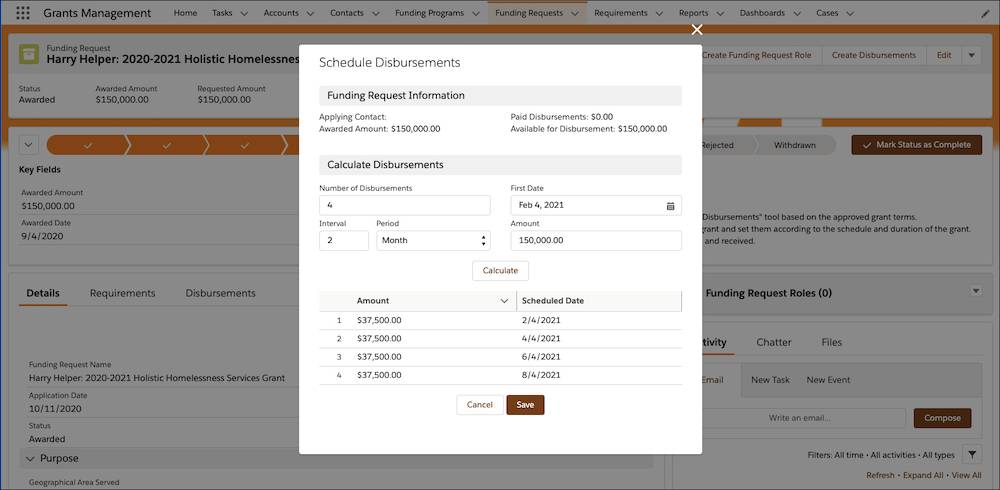This screenshot has height=490, width=1000.
Task: Click the View All link
Action: coord(966,475)
